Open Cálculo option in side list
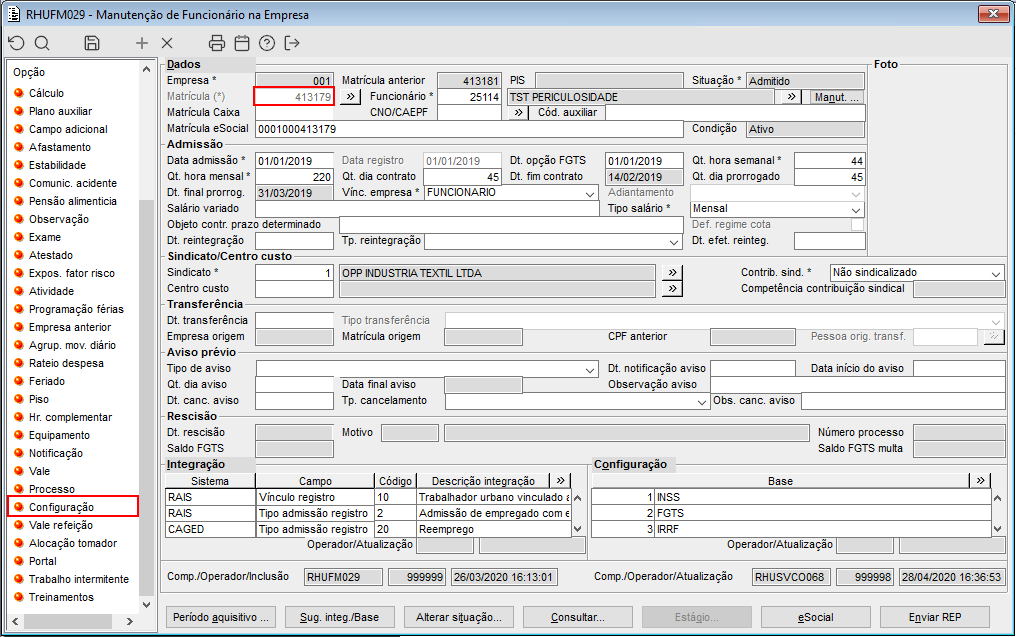This screenshot has height=637, width=1016. 46,93
